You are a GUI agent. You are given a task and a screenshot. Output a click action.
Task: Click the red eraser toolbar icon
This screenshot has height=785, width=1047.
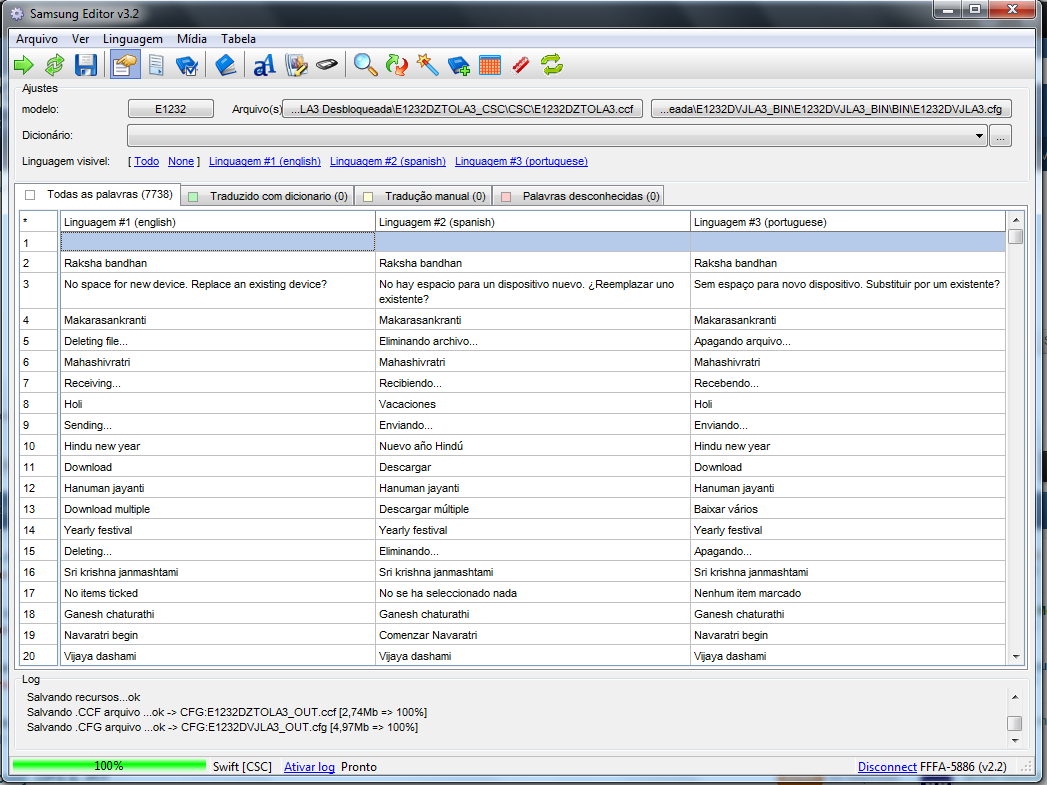[x=521, y=65]
